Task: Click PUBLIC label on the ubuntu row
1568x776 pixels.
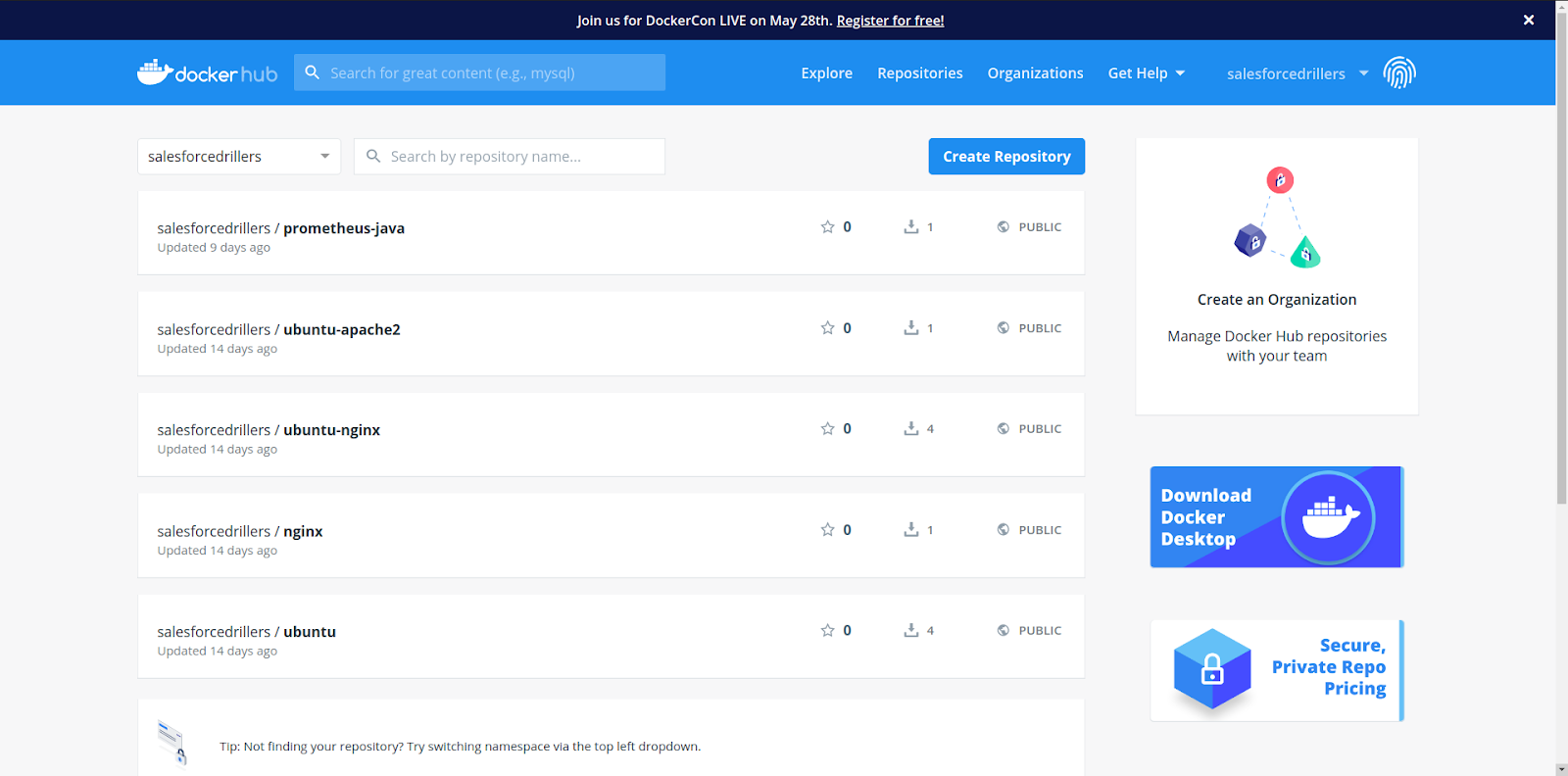Action: click(1040, 631)
